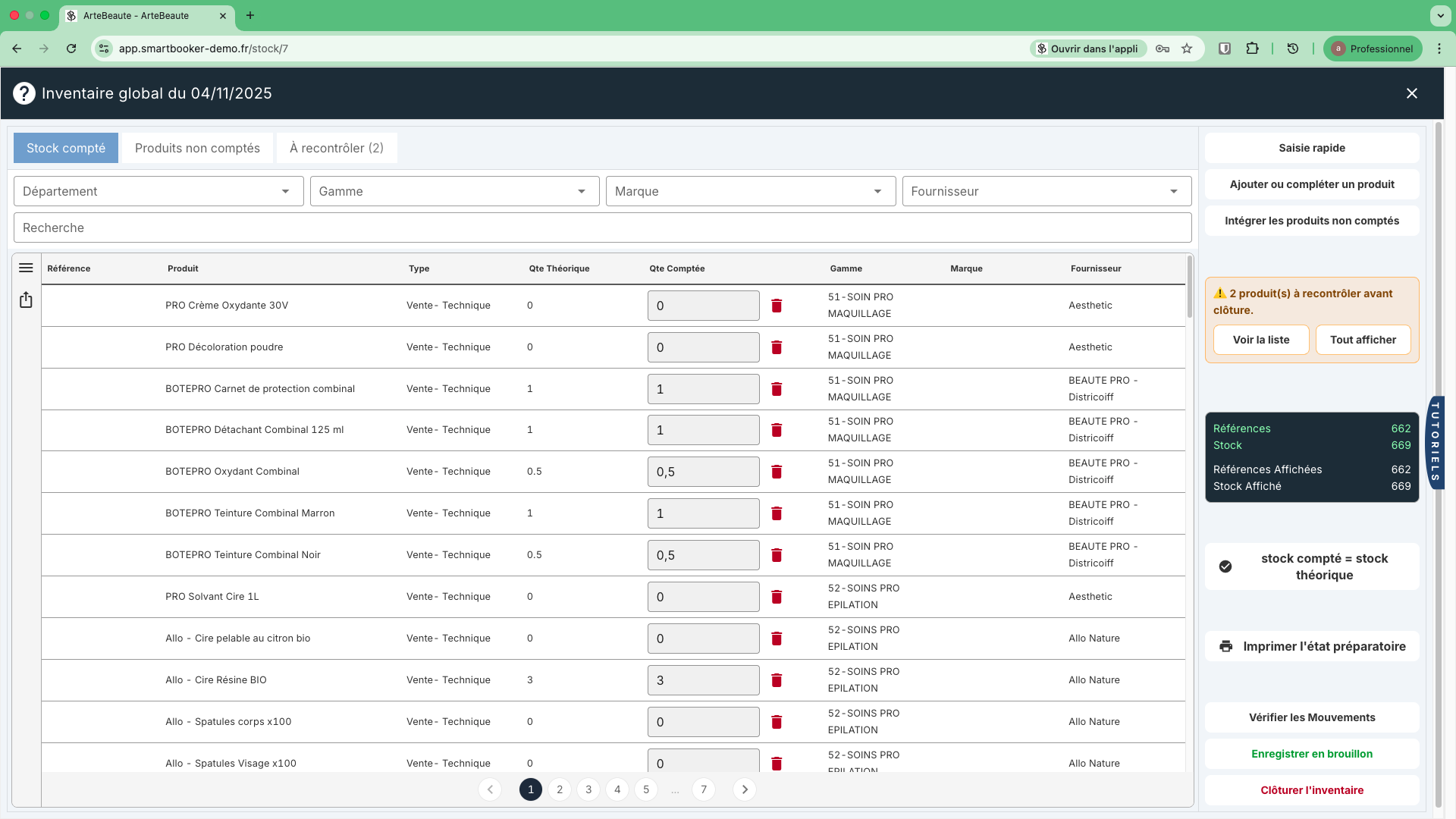Click the help question mark icon

(x=24, y=93)
